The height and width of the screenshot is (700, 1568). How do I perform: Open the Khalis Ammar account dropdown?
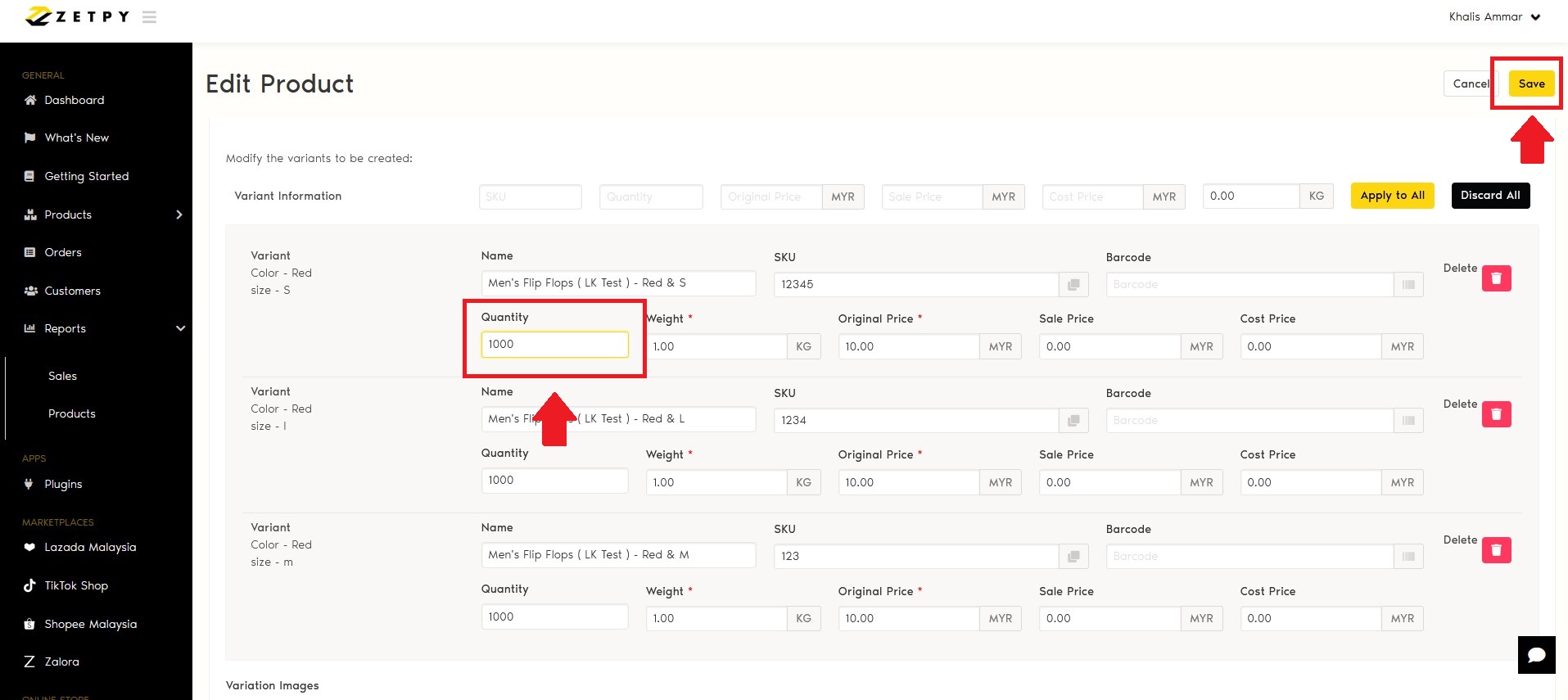click(1494, 17)
